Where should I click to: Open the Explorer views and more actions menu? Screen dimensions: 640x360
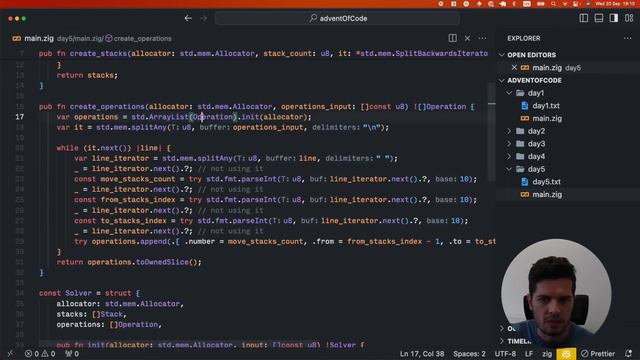click(627, 38)
